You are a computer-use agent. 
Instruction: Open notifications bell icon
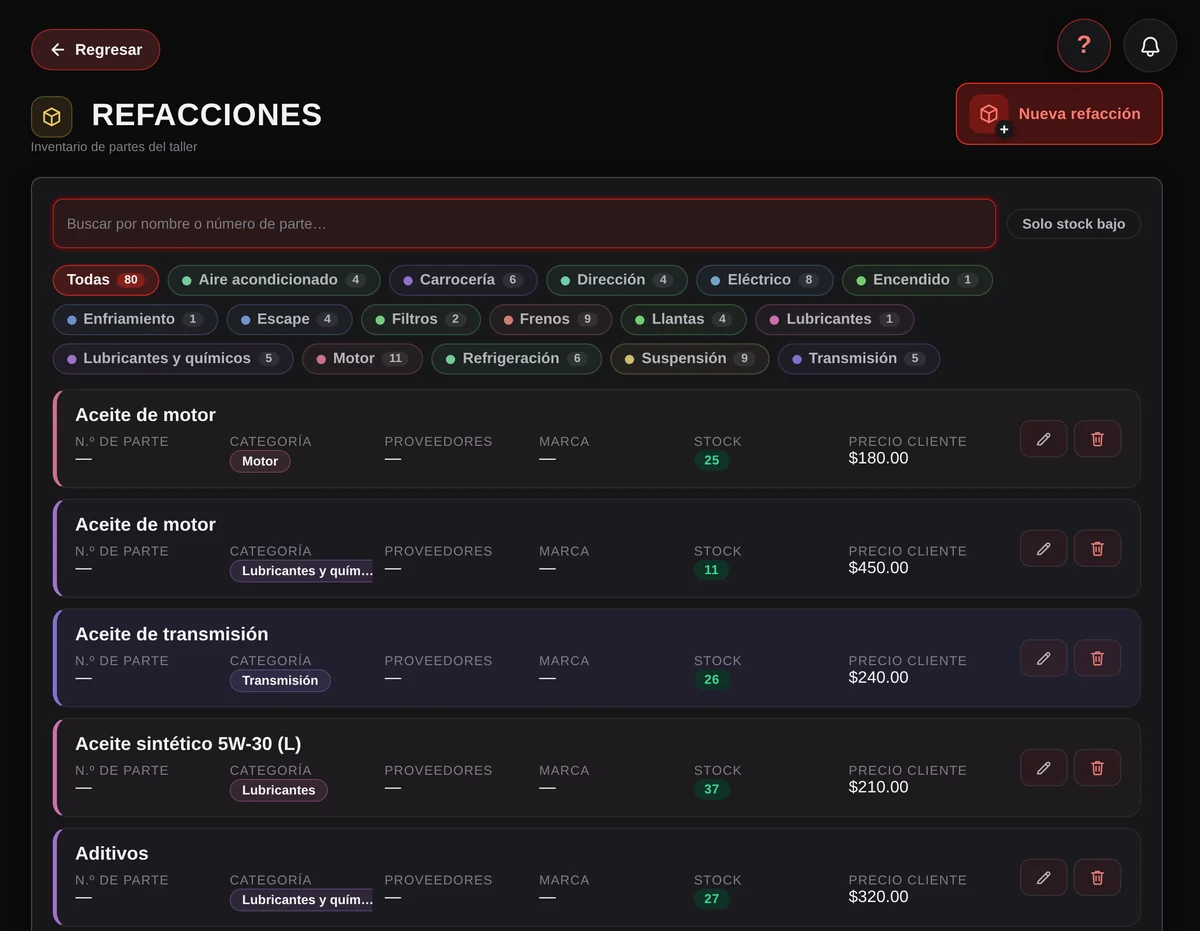pyautogui.click(x=1150, y=46)
